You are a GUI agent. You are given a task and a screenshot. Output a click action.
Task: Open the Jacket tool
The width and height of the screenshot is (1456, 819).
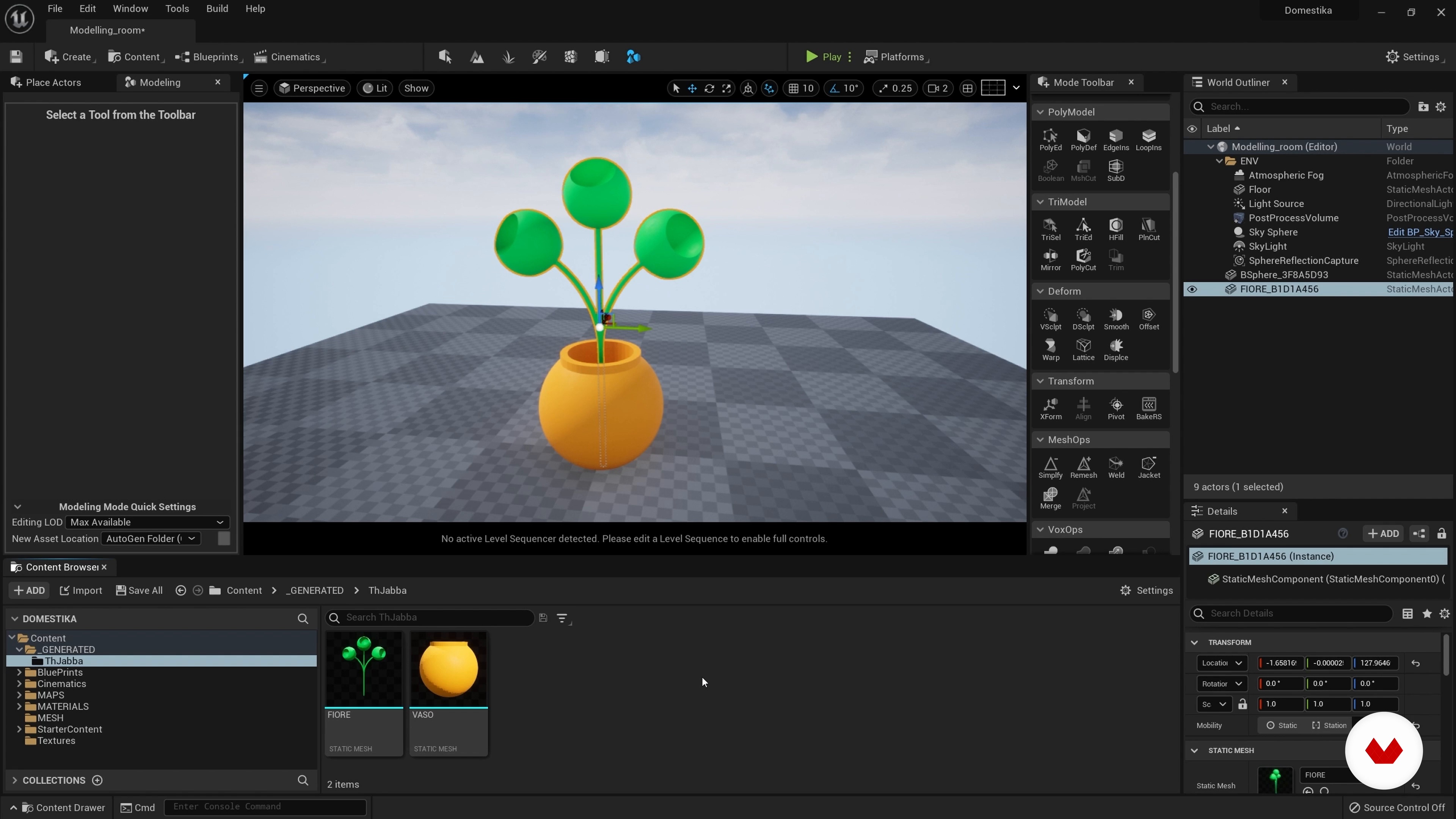(1148, 468)
